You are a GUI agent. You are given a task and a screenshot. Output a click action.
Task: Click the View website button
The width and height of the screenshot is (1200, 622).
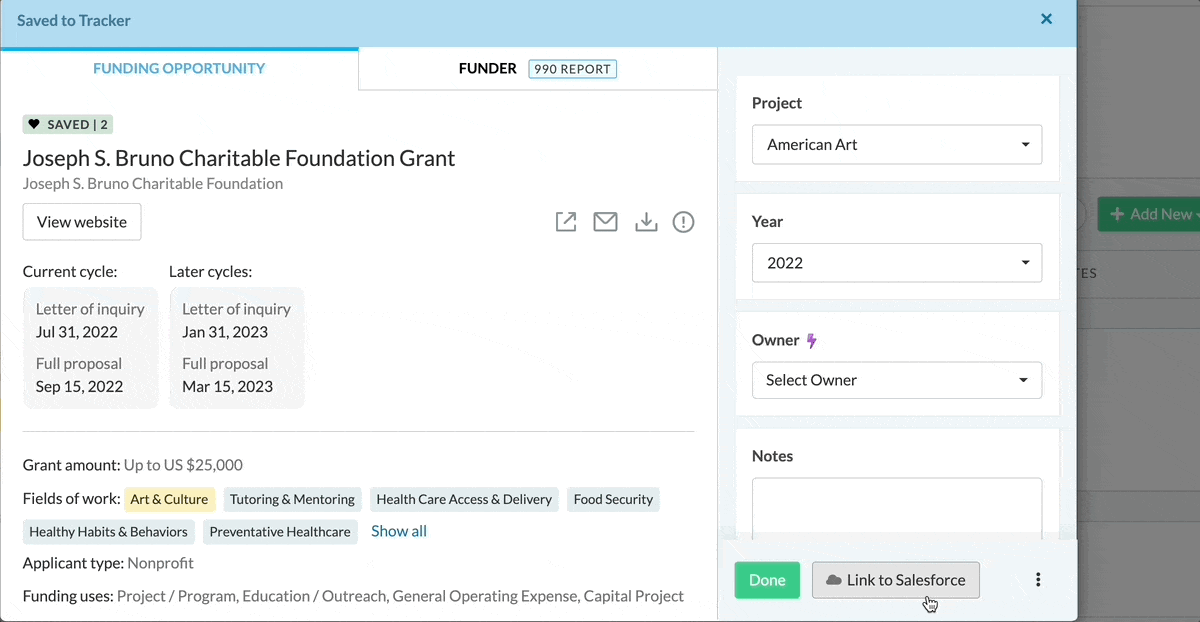(x=82, y=222)
